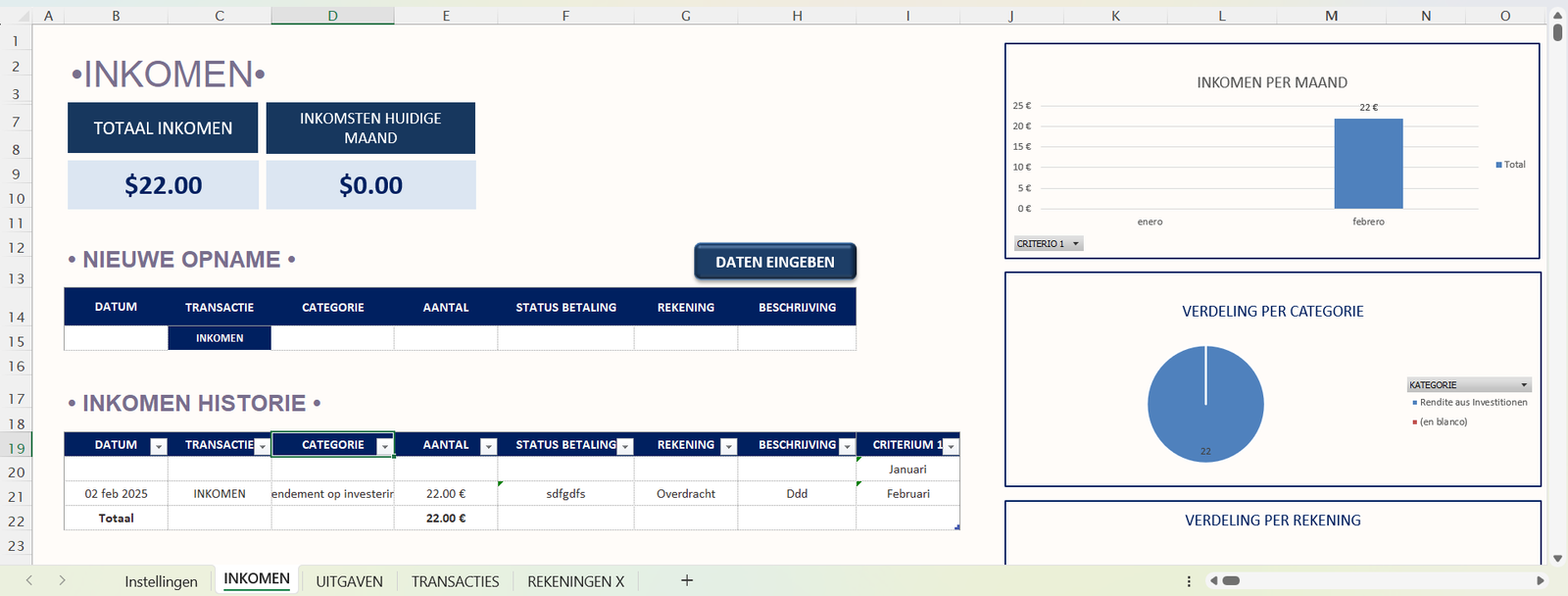
Task: Select the febrero bar in the chart
Action: coord(1368,165)
